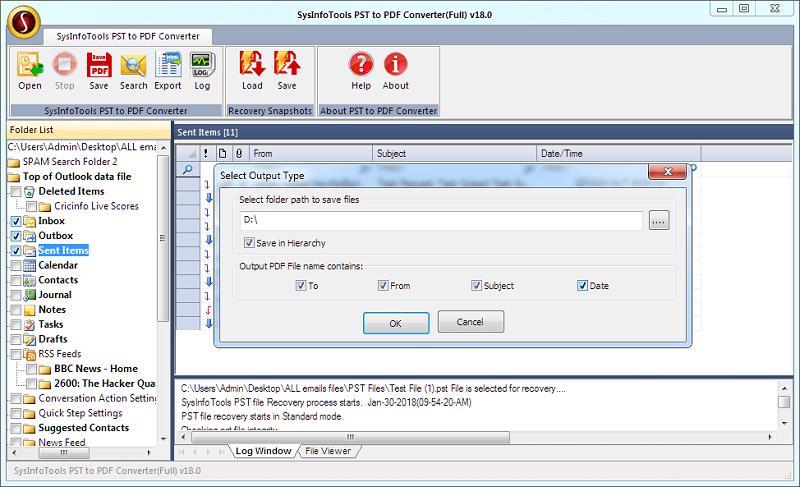Switch to the File Viewer tab
The image size is (800, 487).
pos(328,451)
